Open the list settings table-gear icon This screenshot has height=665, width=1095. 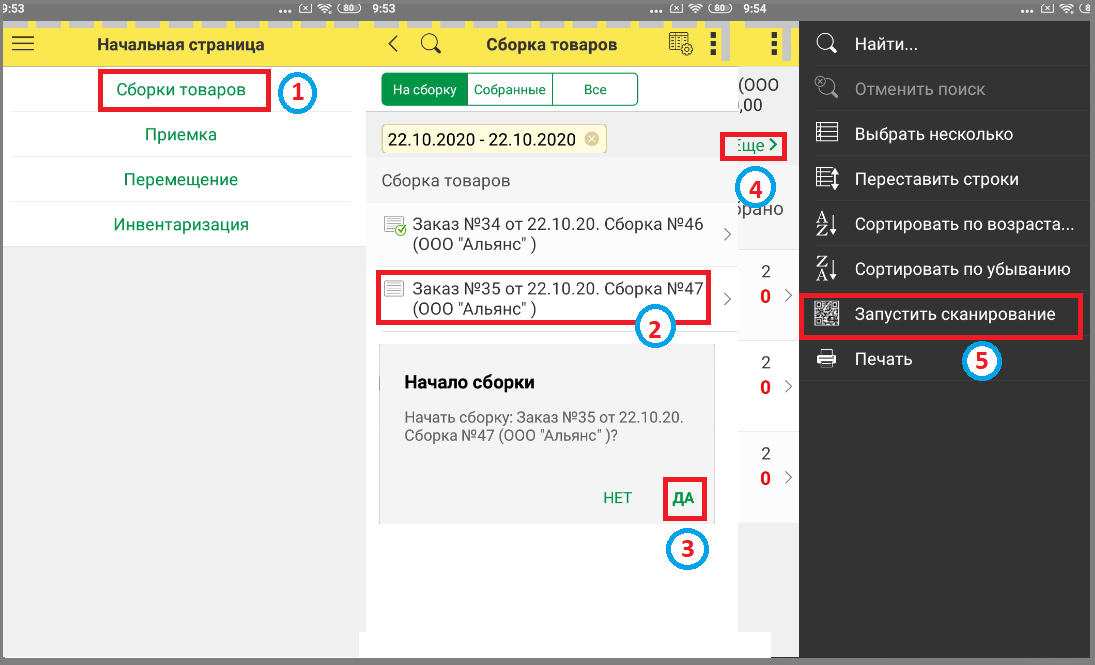point(680,44)
